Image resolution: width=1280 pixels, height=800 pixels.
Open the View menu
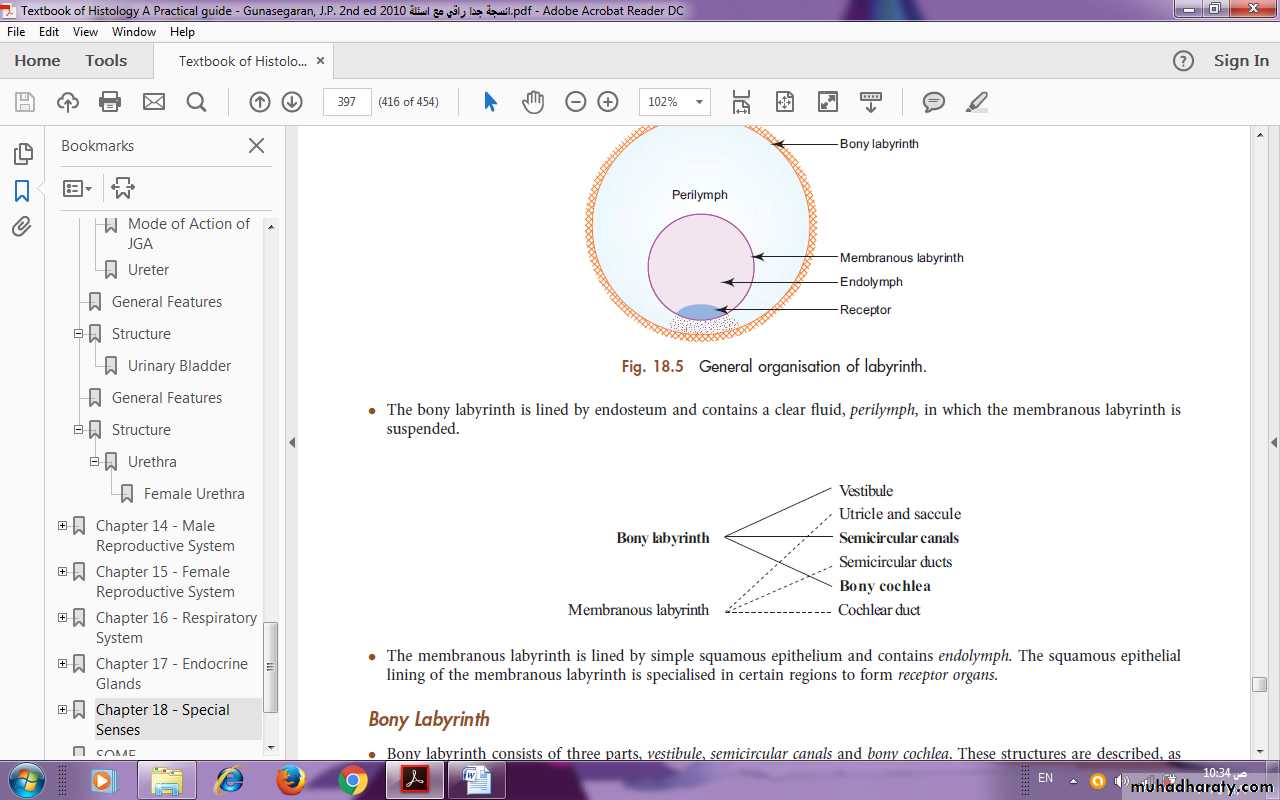pyautogui.click(x=85, y=32)
